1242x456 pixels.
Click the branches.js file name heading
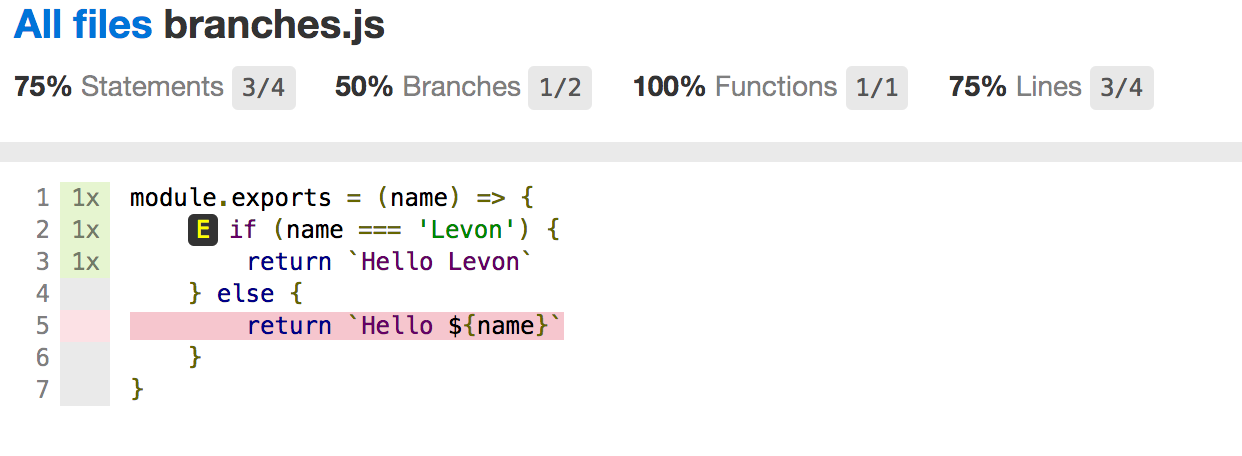pyautogui.click(x=274, y=25)
